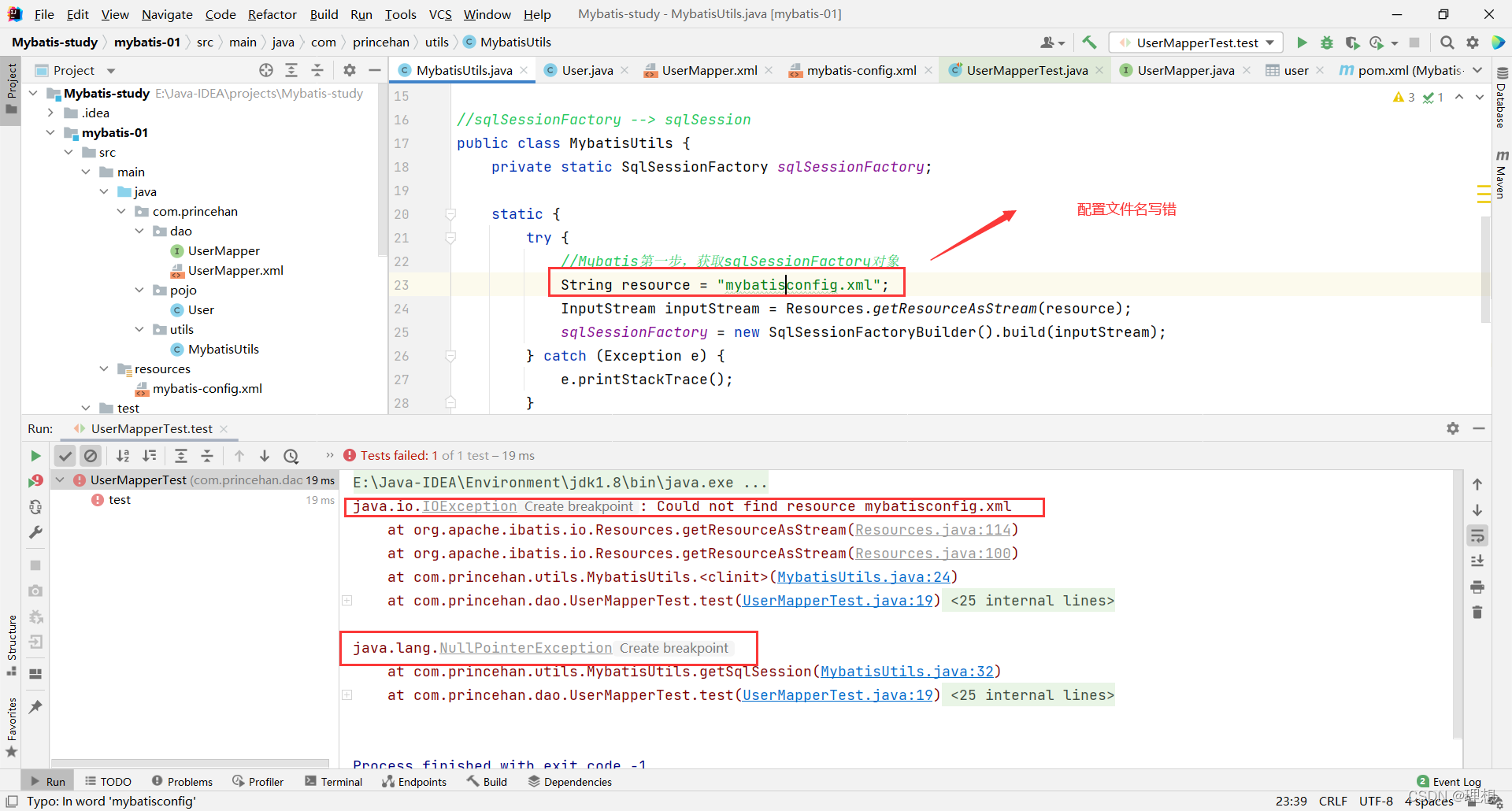Close the User.java tab
Viewport: 1512px width, 811px height.
pos(624,70)
